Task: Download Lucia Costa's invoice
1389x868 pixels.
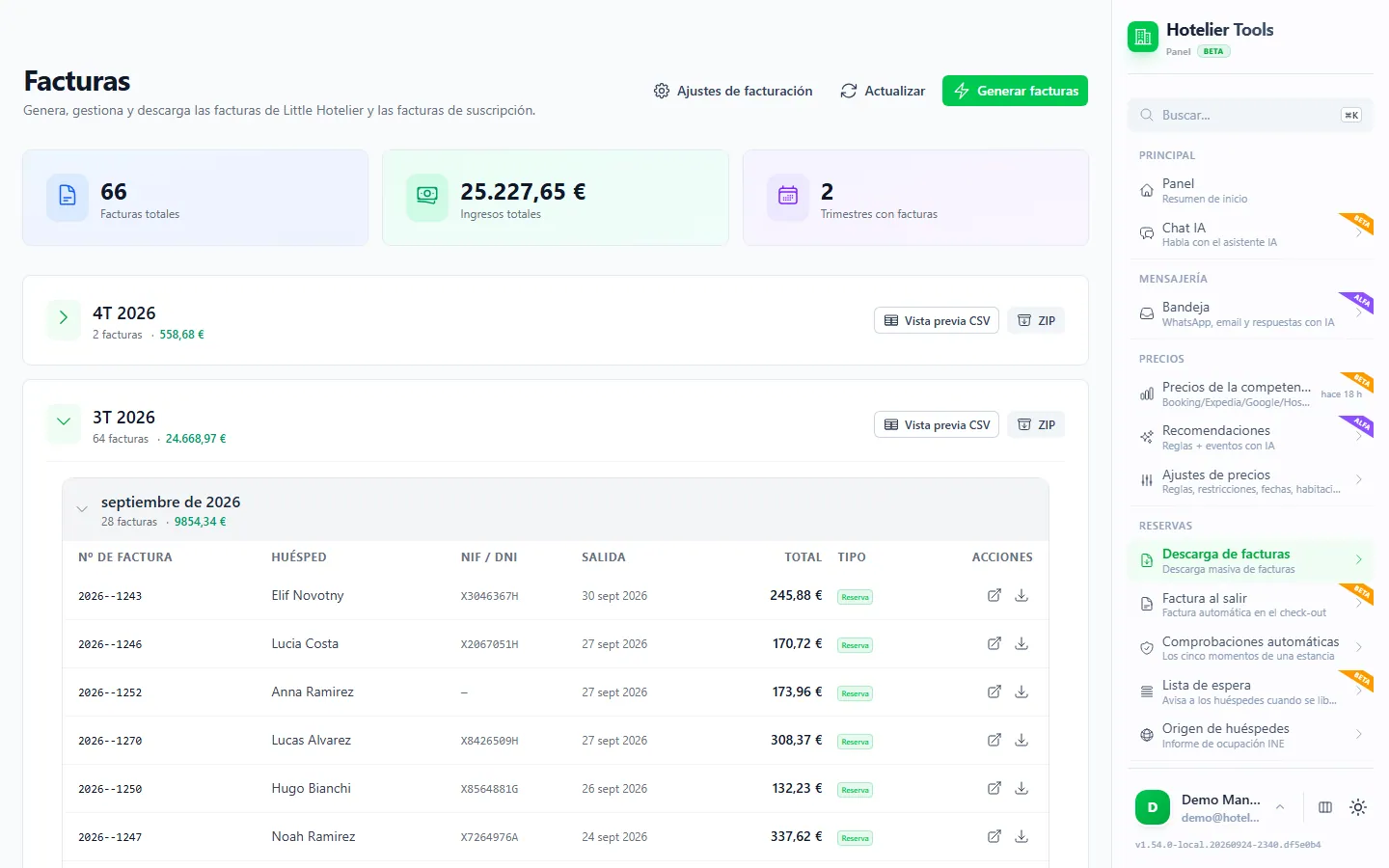Action: click(1021, 643)
